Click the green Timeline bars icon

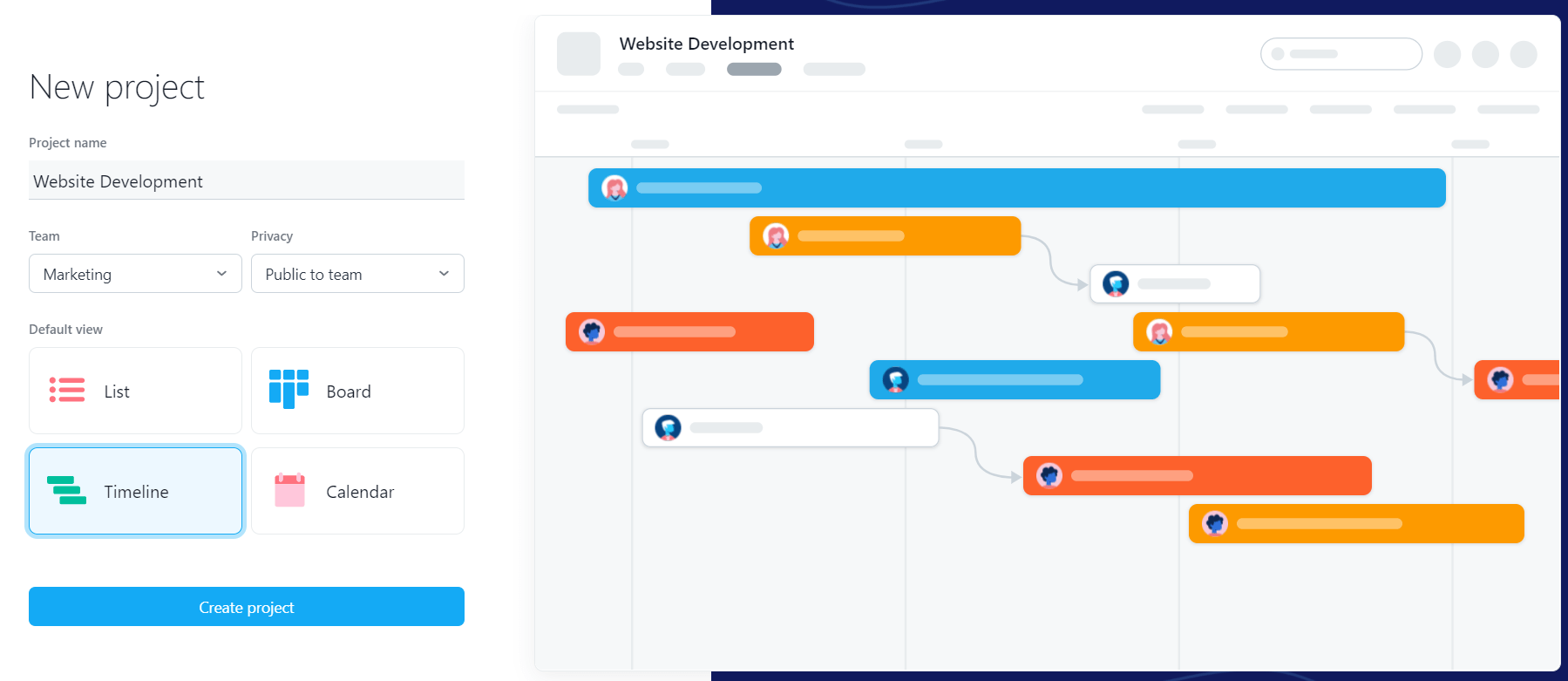tap(66, 490)
